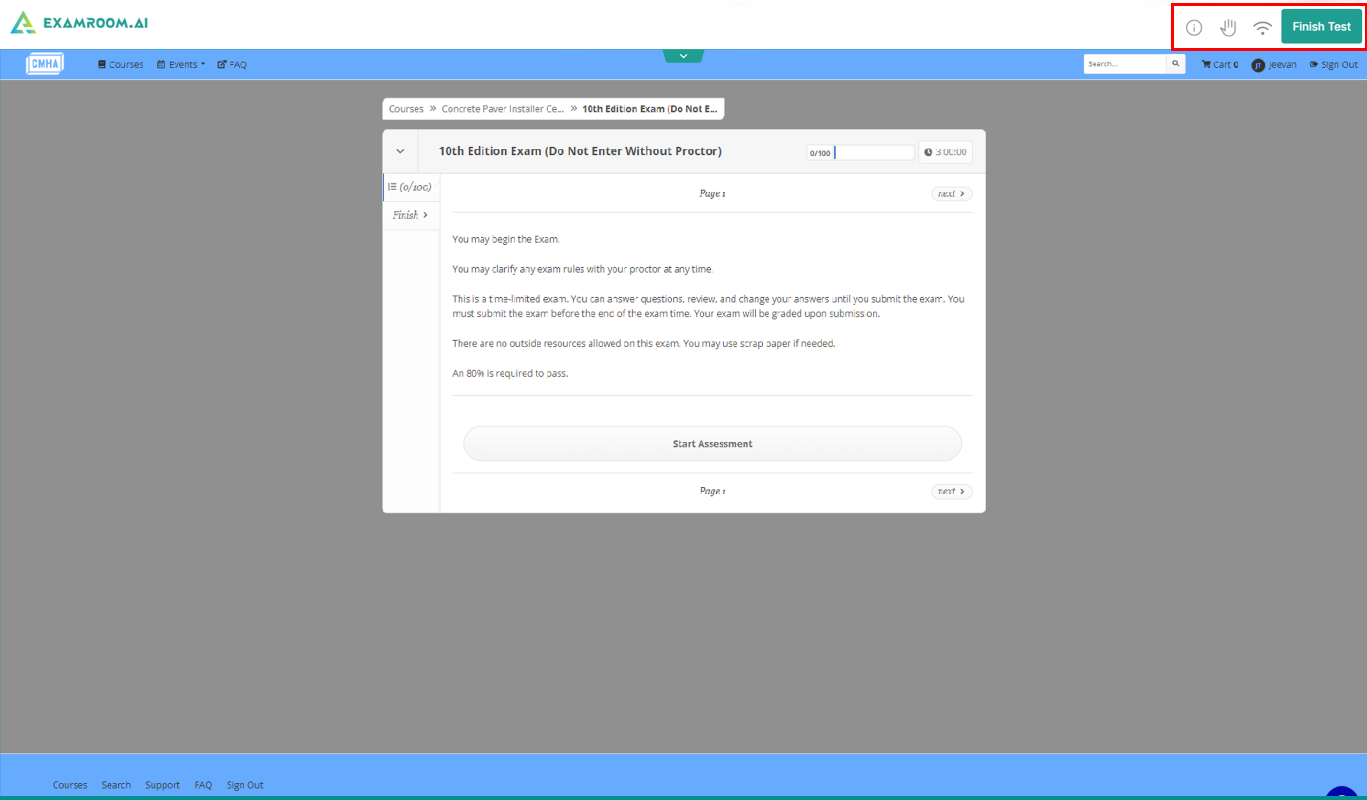Open the FAQ nav link
This screenshot has width=1367, height=800.
(x=232, y=64)
